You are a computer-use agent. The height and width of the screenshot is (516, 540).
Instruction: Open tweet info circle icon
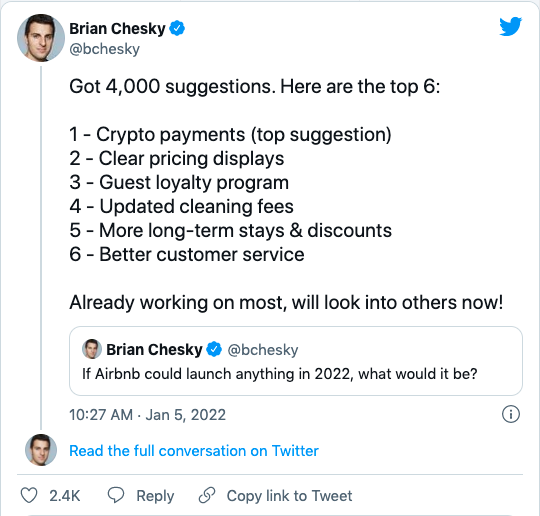point(511,414)
